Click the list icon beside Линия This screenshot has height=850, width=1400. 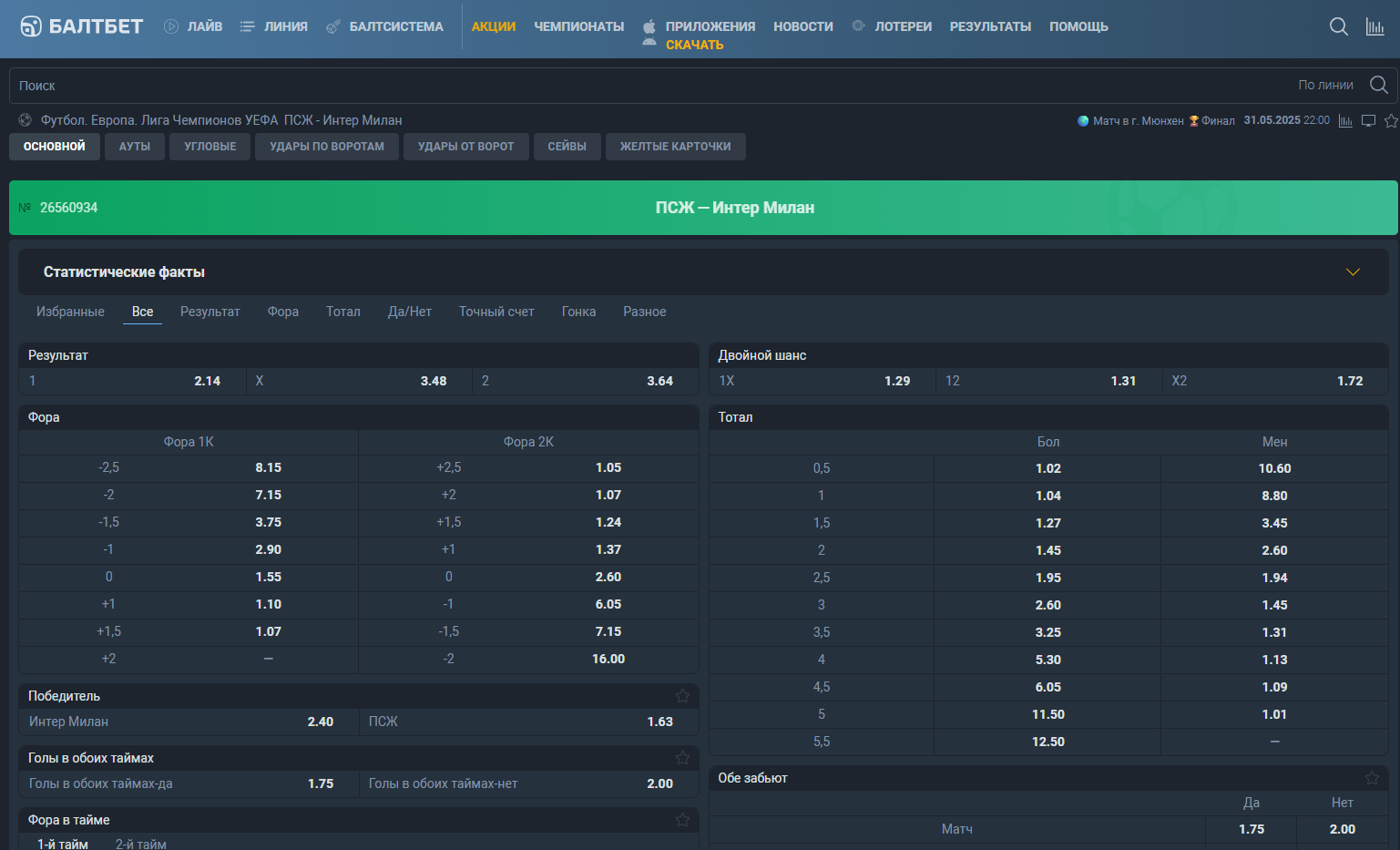pos(247,26)
